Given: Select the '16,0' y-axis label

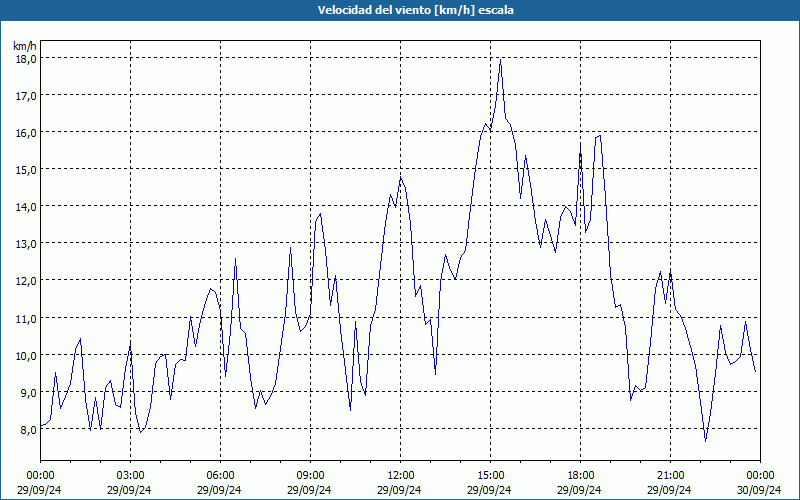Looking at the screenshot, I should [x=26, y=132].
